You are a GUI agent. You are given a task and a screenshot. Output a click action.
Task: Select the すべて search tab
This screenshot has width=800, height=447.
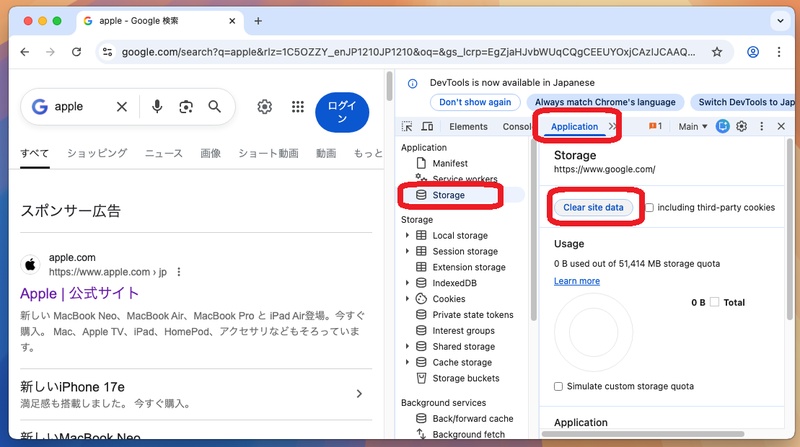pos(35,153)
